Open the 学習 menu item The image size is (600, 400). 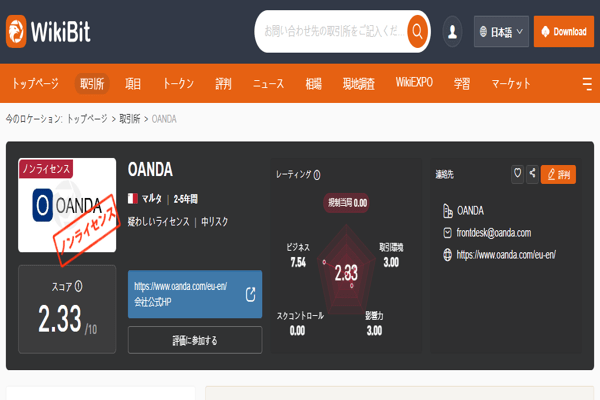[x=462, y=83]
